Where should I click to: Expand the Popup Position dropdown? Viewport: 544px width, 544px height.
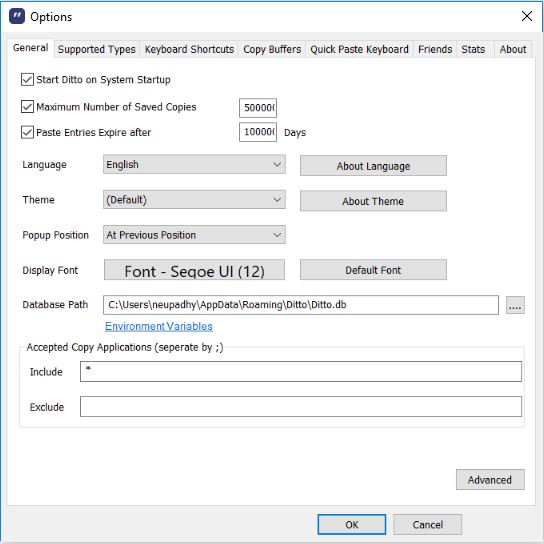194,235
